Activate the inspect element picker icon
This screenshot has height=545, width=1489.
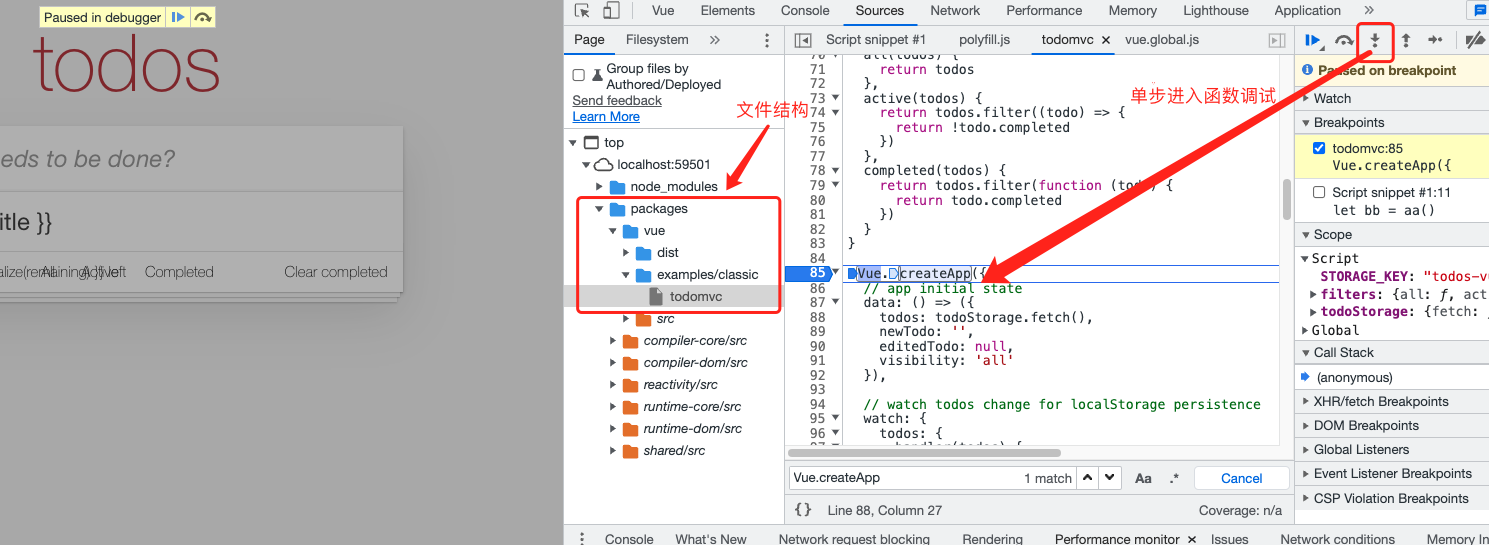582,11
